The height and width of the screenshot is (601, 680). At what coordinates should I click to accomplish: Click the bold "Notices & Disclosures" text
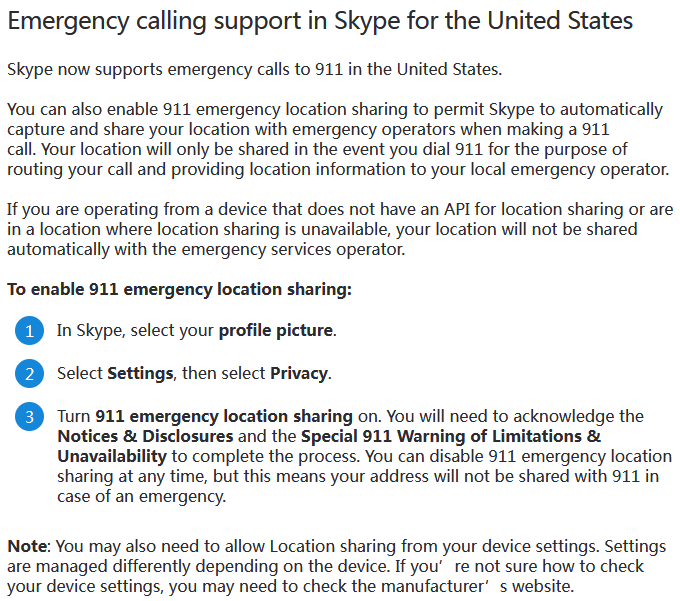145,436
